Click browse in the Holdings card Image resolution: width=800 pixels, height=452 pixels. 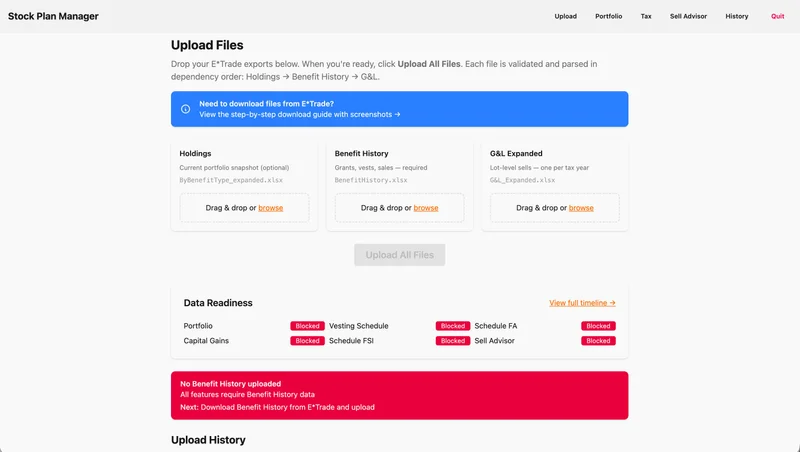[270, 208]
